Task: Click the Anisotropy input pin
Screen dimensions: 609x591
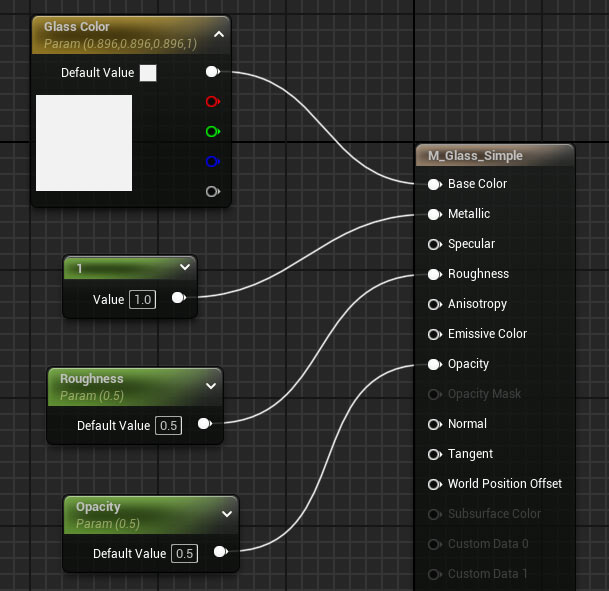Action: click(x=434, y=304)
